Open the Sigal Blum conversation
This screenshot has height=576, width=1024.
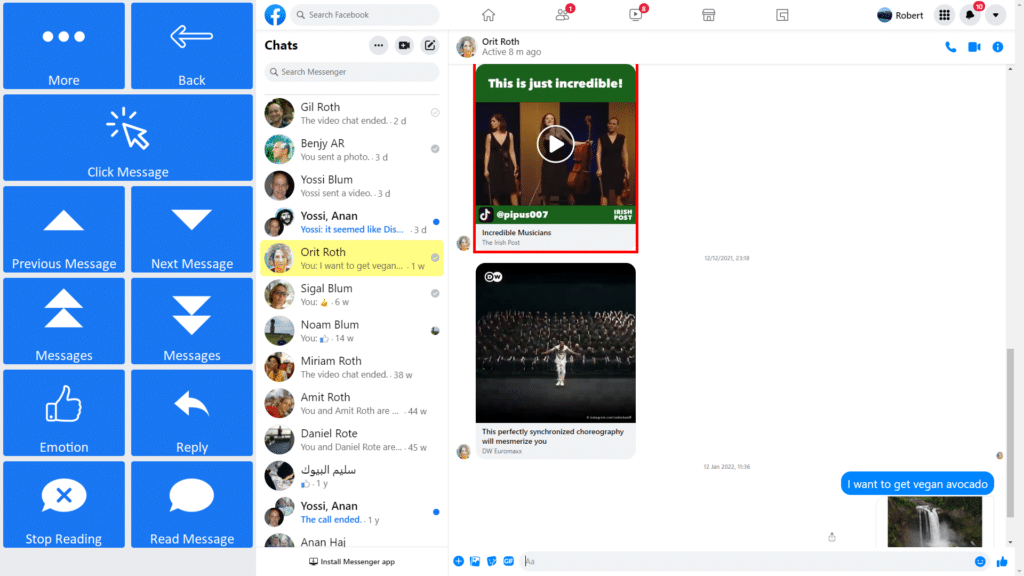351,294
